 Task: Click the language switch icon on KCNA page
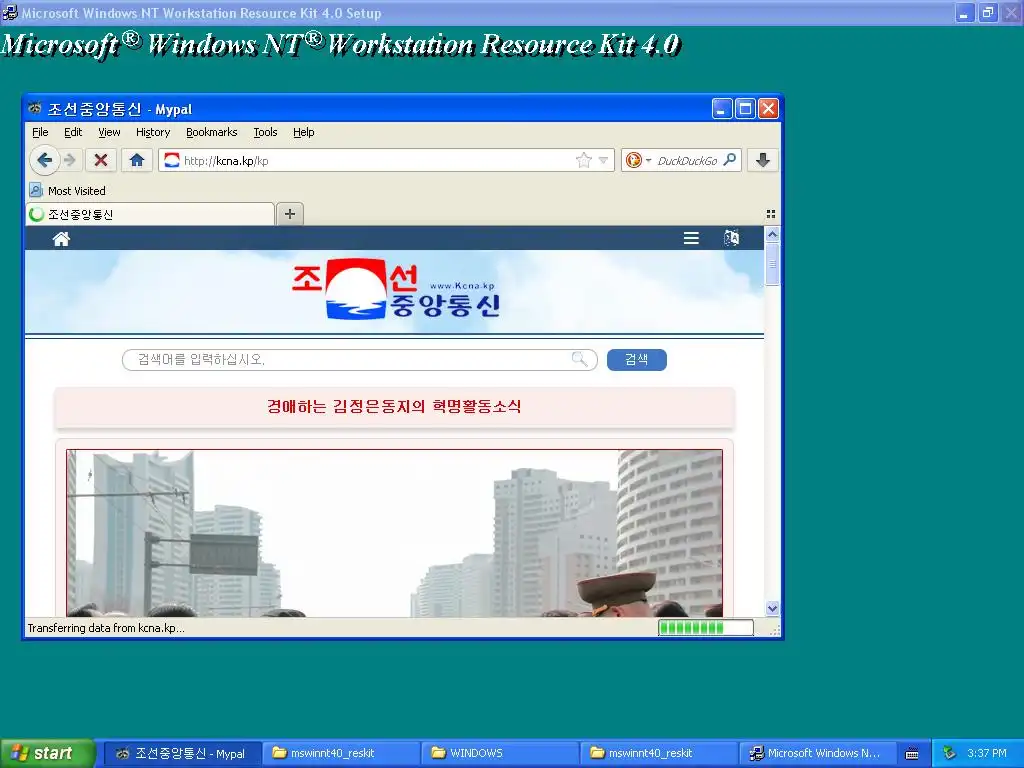731,238
